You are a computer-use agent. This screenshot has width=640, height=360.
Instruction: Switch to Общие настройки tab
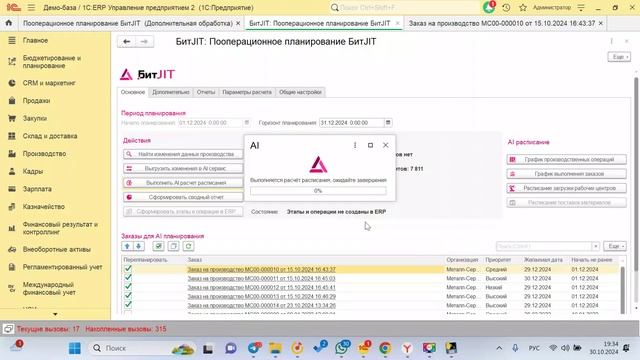(x=300, y=92)
